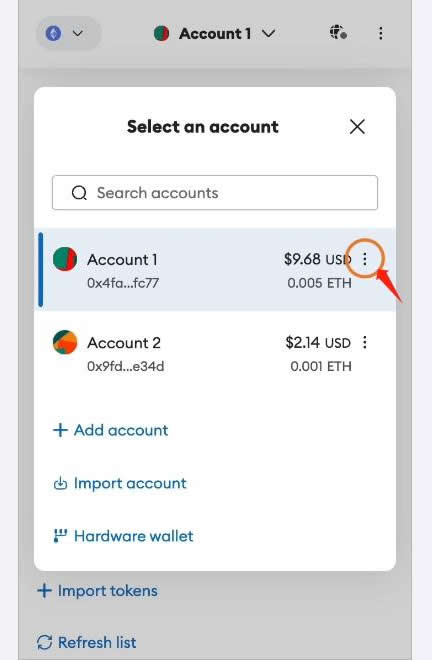Open the Ethereum network selector icon
This screenshot has width=432, height=660.
[x=53, y=33]
